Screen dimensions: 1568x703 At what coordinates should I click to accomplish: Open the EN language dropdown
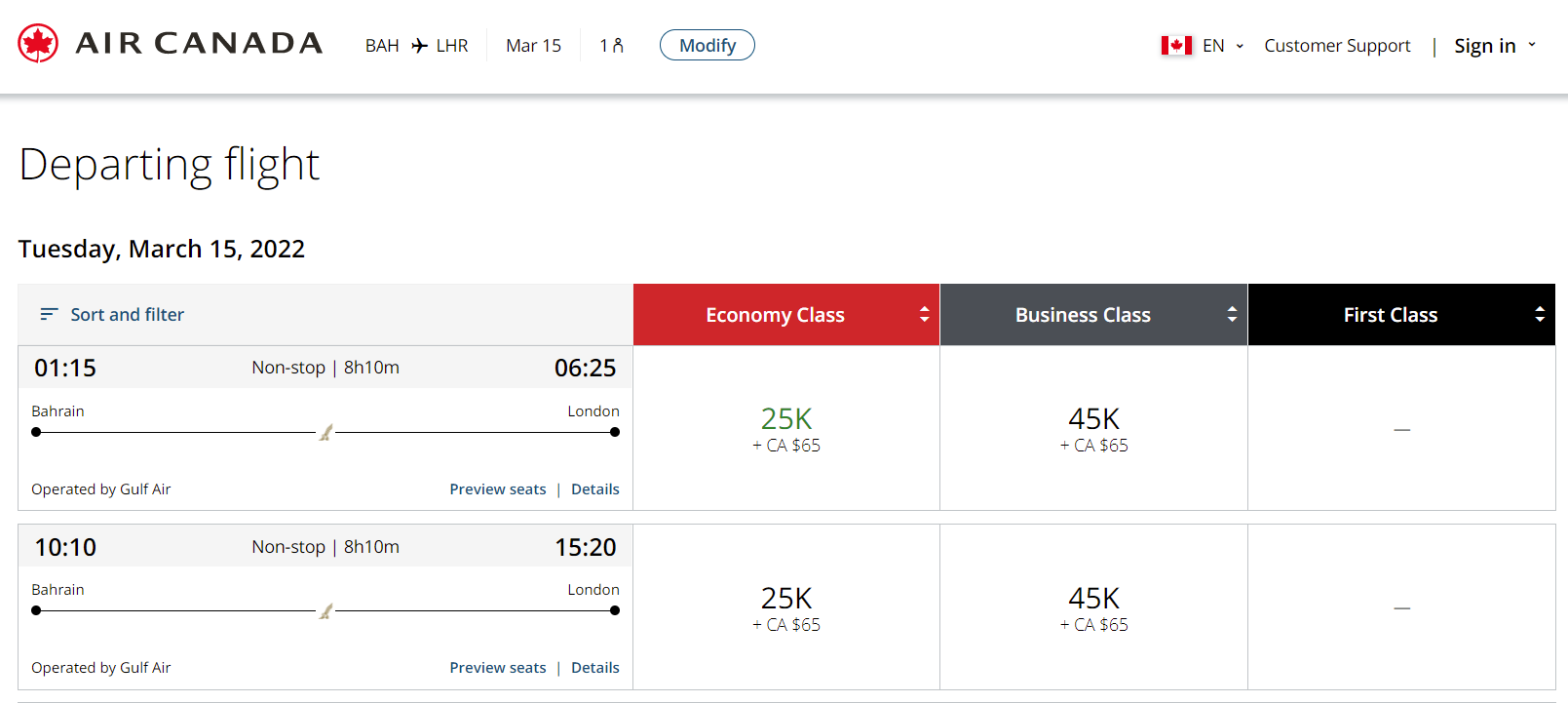1222,46
